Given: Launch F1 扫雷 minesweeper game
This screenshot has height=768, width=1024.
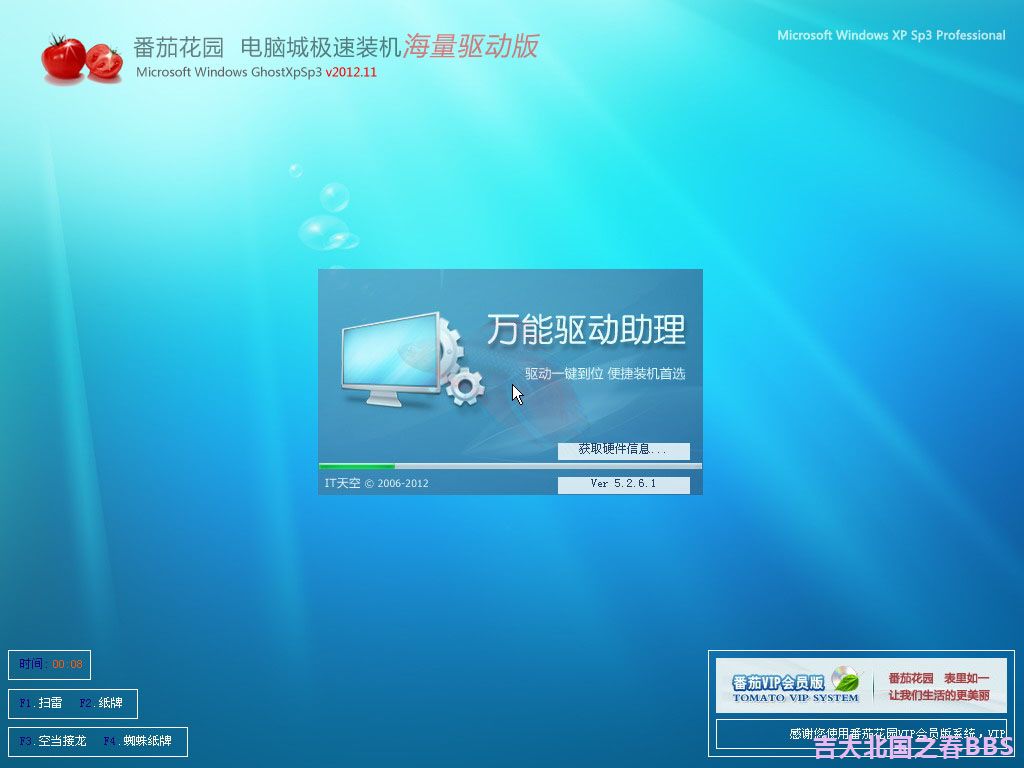Looking at the screenshot, I should point(40,703).
